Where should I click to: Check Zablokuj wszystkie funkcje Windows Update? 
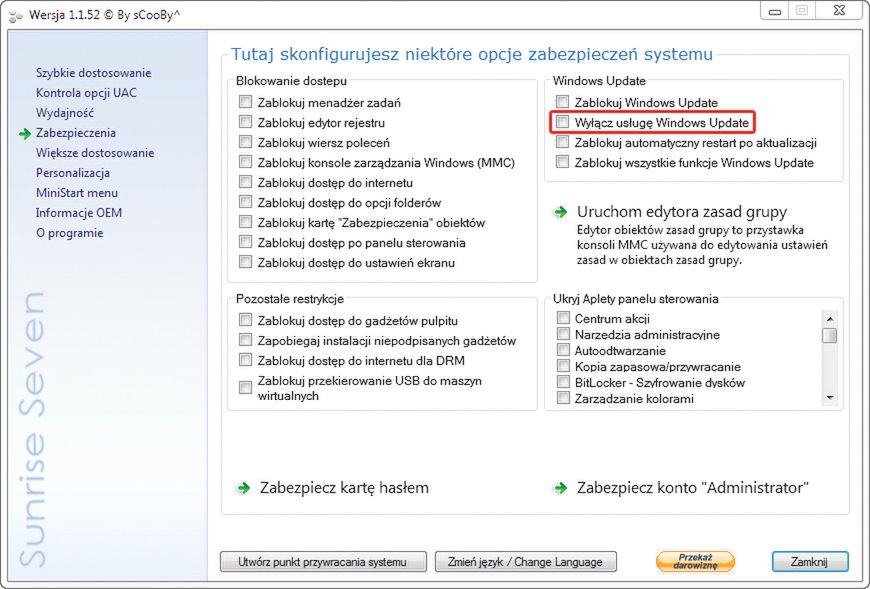point(563,162)
